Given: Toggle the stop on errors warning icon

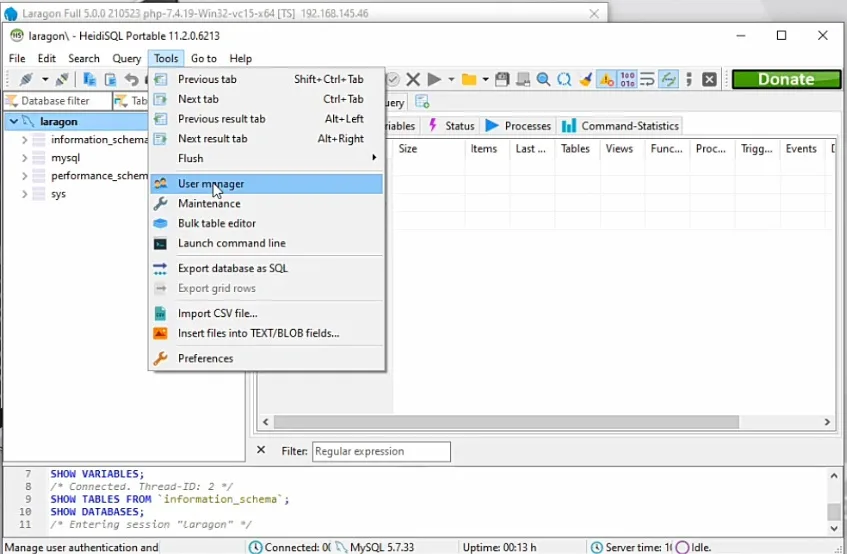Looking at the screenshot, I should 607,79.
